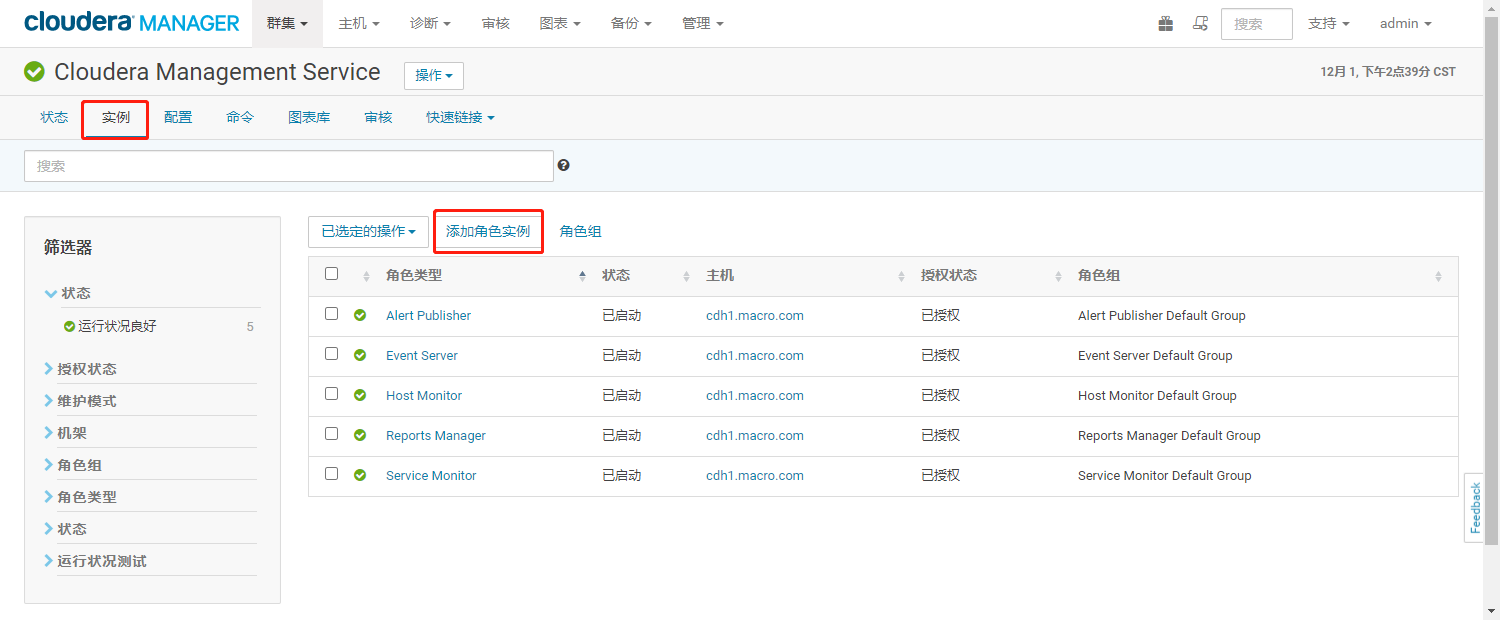This screenshot has width=1500, height=620.
Task: Open the Reports Manager role link
Action: (436, 435)
